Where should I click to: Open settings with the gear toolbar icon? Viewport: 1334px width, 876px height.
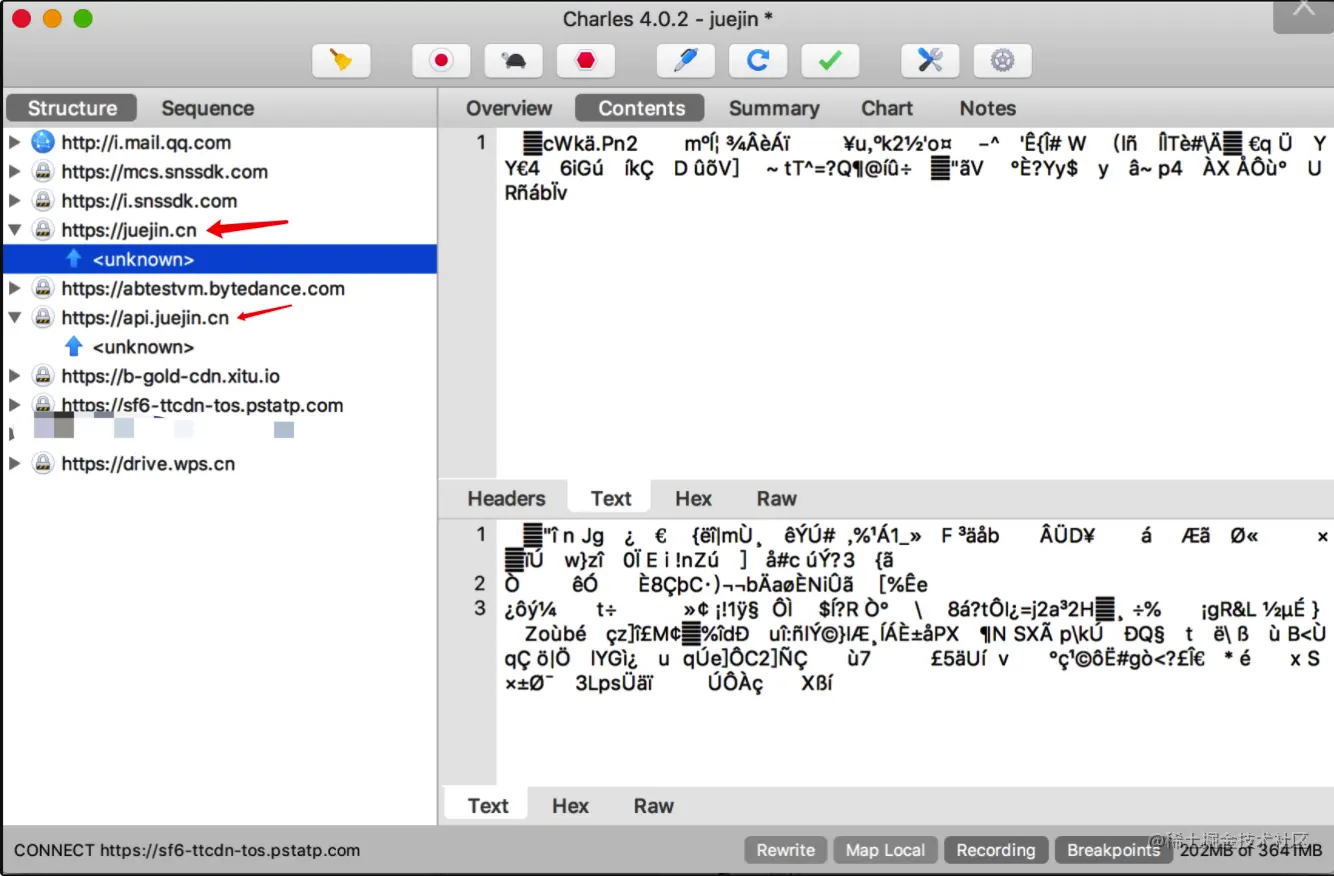[1002, 61]
